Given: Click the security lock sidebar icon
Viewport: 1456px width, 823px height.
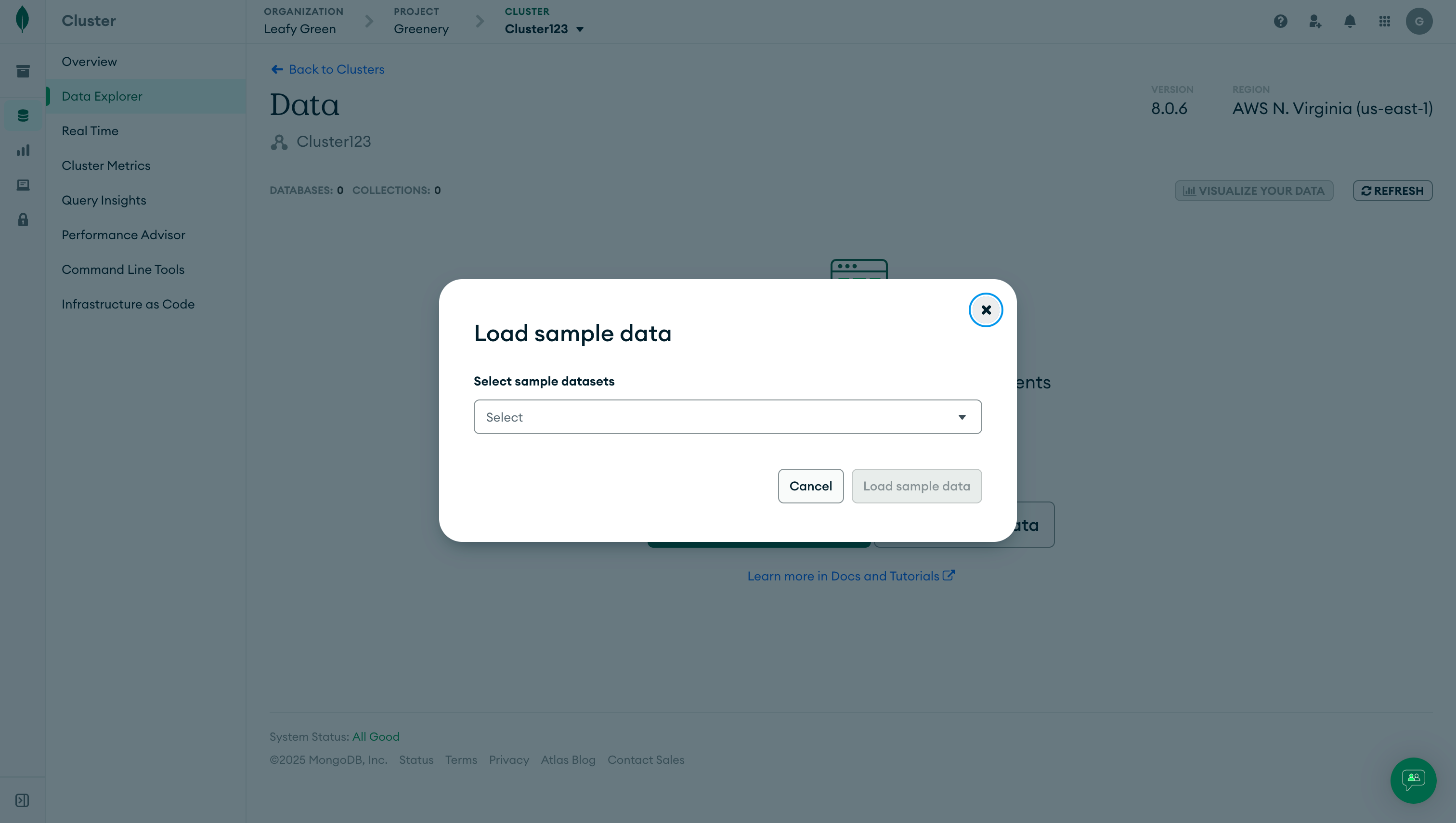Looking at the screenshot, I should pos(23,219).
